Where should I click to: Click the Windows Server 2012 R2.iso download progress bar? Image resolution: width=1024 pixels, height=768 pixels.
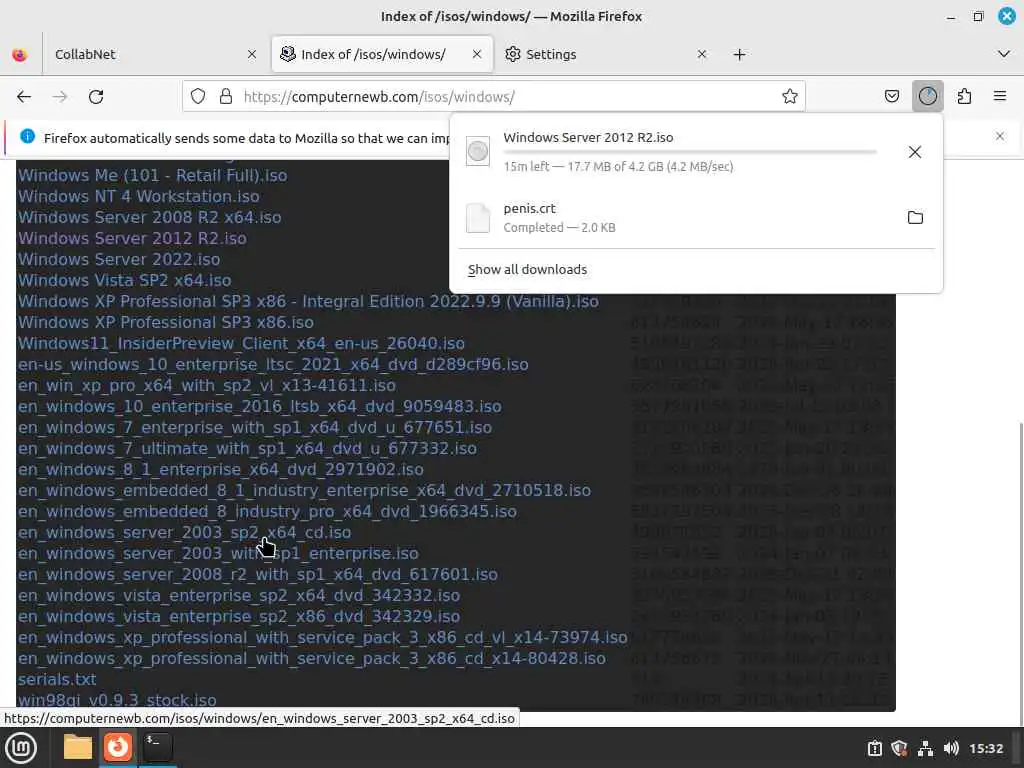click(x=690, y=152)
